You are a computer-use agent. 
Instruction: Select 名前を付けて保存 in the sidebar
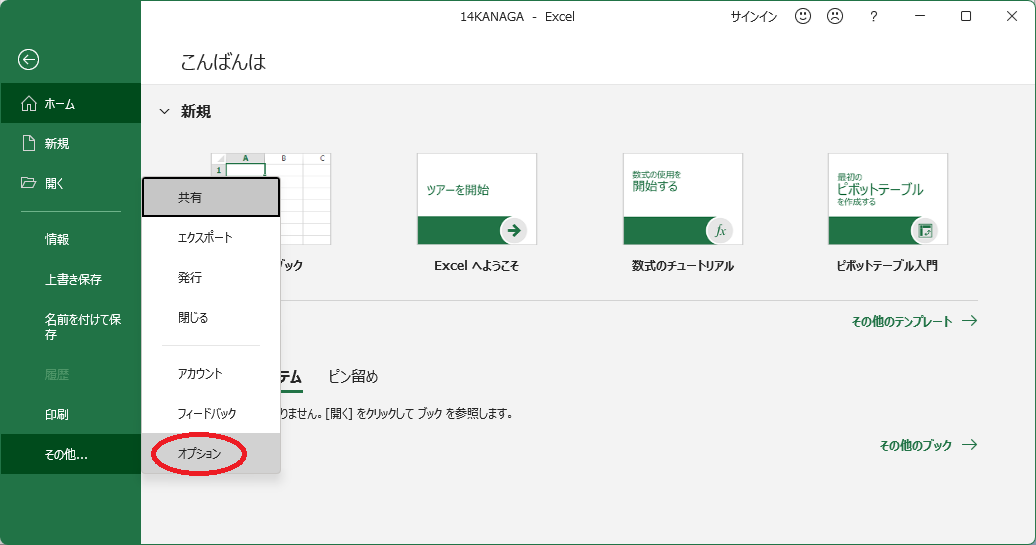[71, 327]
